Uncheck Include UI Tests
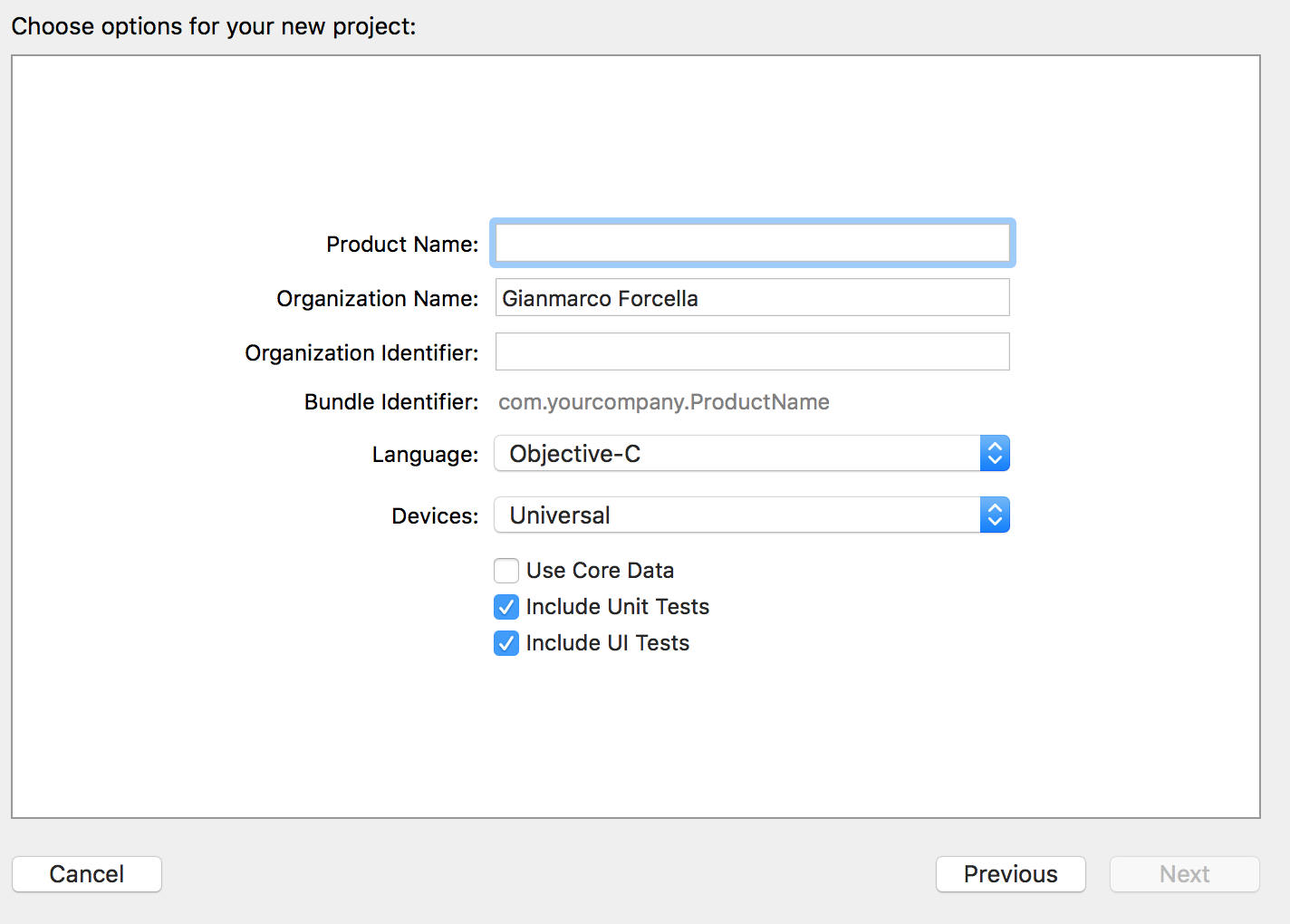Screen dimensions: 1290x924 pos(506,642)
